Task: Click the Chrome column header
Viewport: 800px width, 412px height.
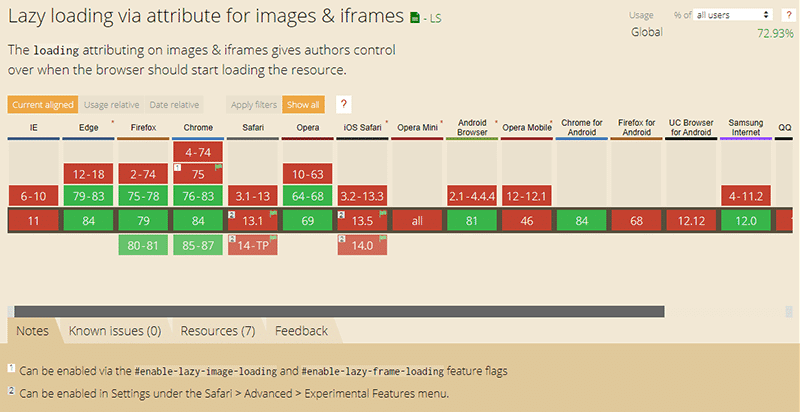Action: 198,128
